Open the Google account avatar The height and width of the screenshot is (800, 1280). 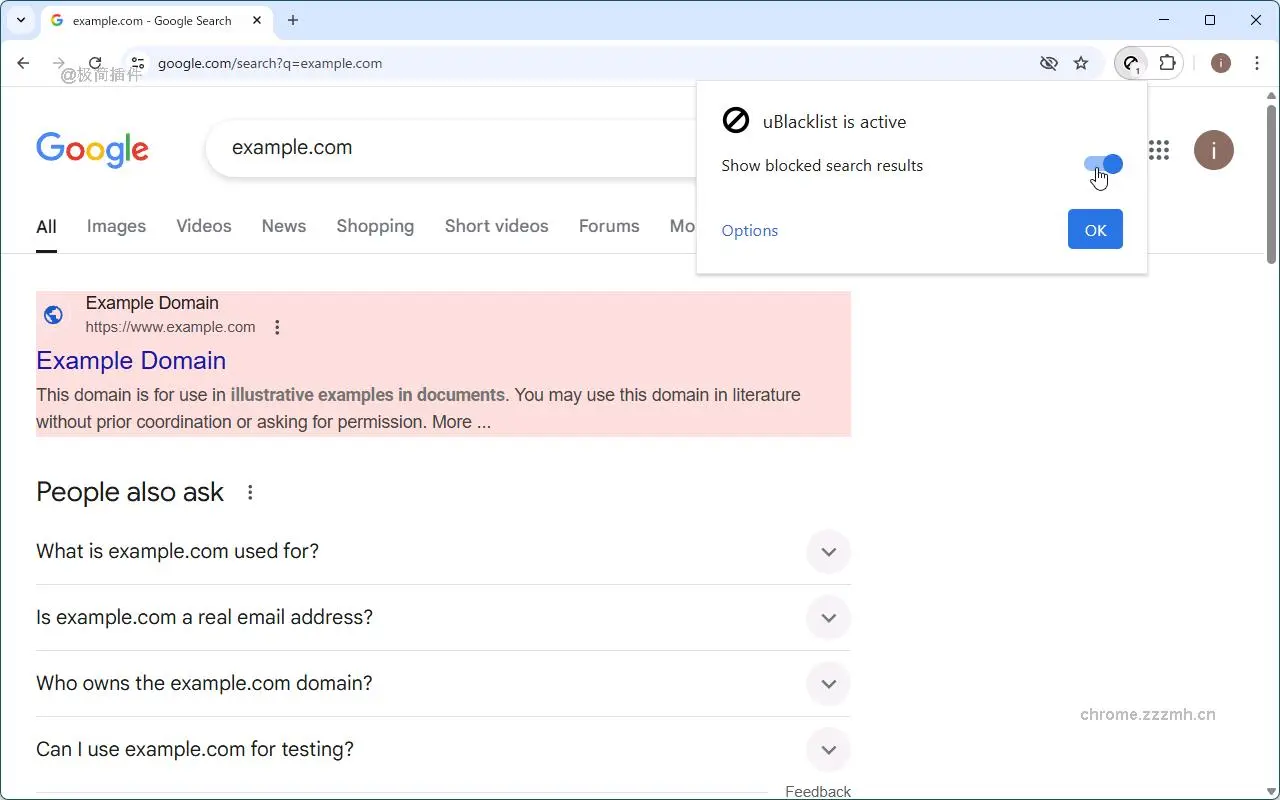[x=1213, y=150]
